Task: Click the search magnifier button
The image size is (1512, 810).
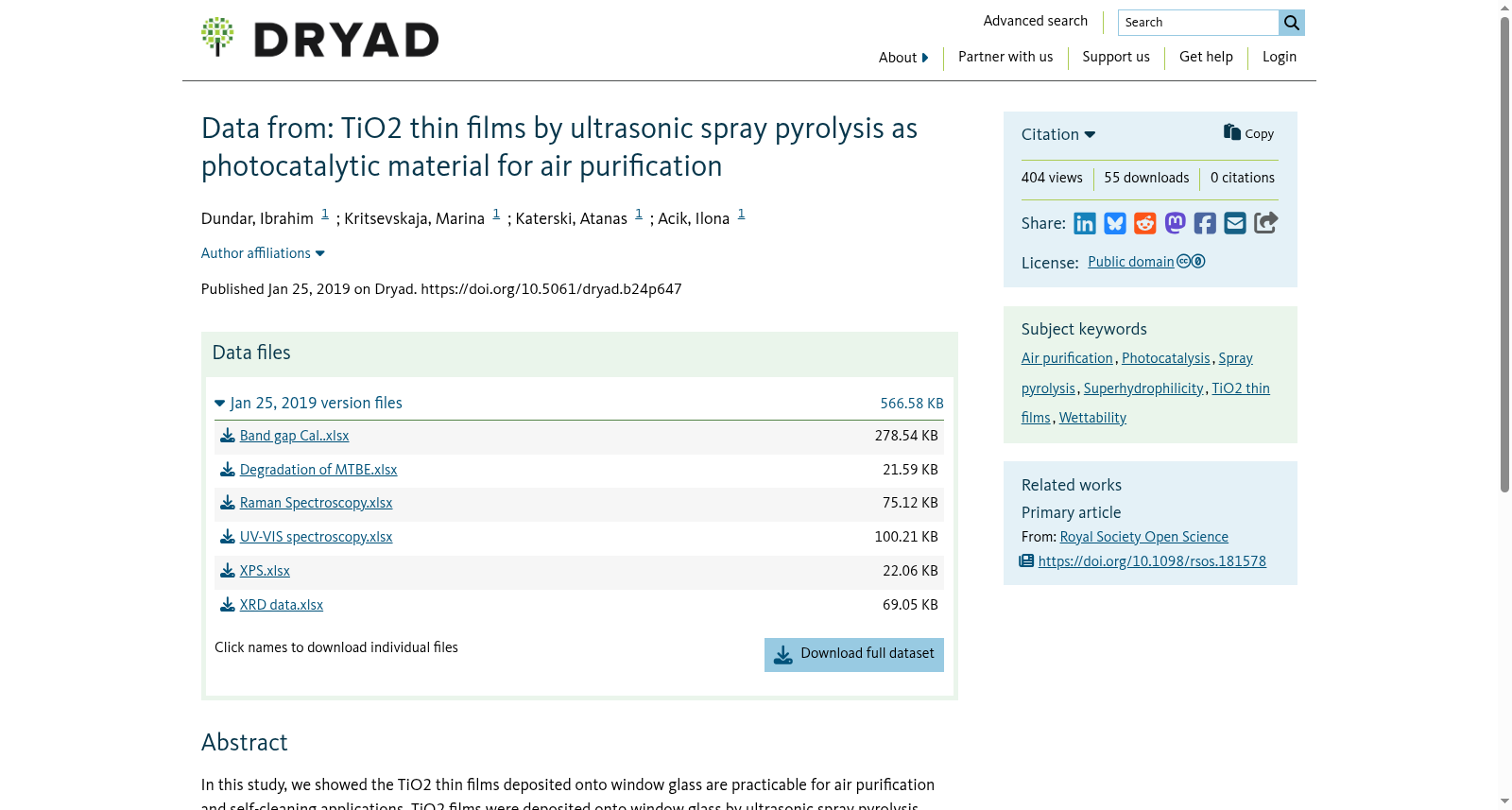Action: (1292, 23)
